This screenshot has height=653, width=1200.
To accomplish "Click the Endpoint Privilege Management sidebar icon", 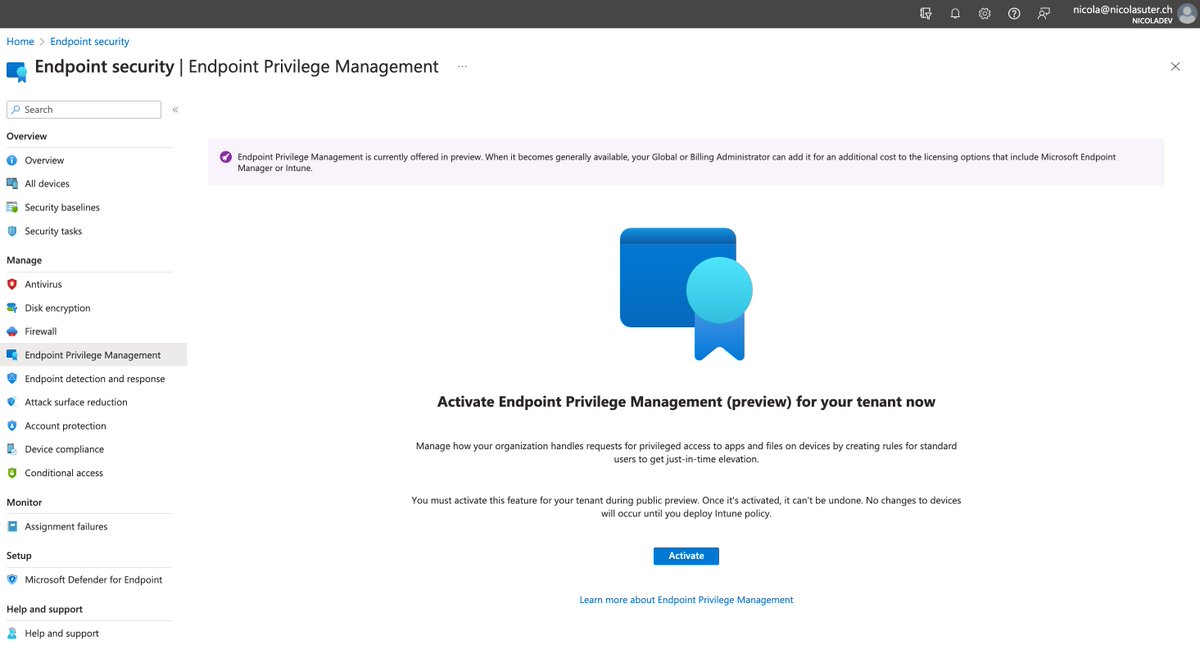I will pos(12,355).
